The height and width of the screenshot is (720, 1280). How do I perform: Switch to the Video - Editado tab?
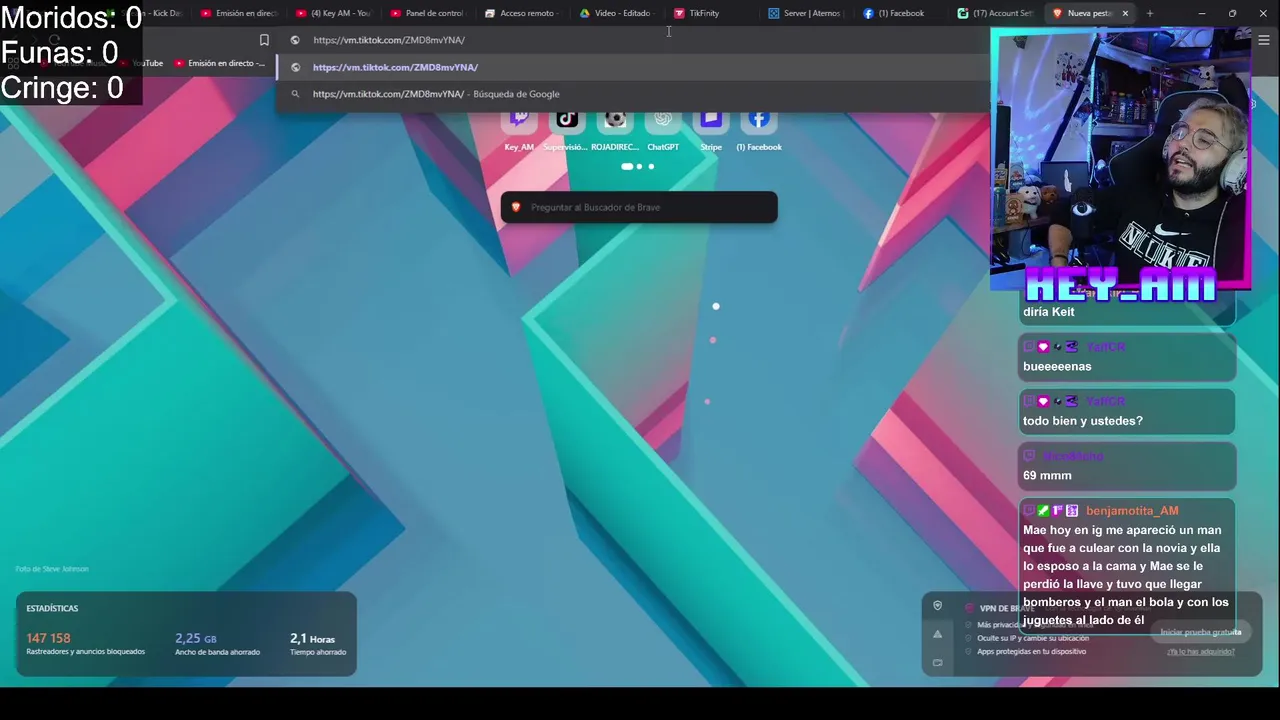pyautogui.click(x=616, y=13)
